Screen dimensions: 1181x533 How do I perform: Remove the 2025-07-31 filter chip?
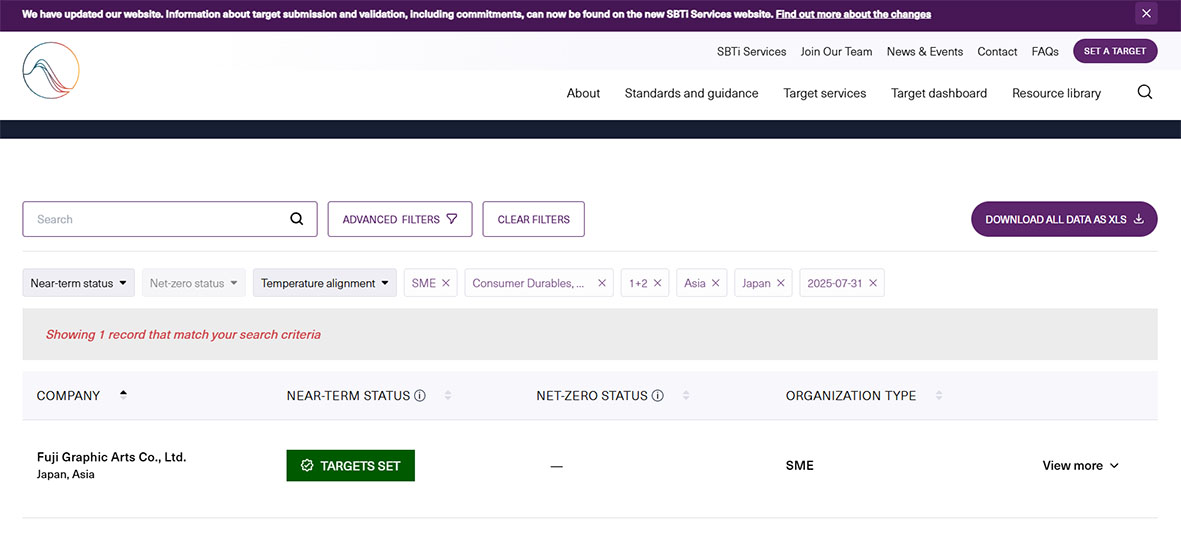coord(873,283)
